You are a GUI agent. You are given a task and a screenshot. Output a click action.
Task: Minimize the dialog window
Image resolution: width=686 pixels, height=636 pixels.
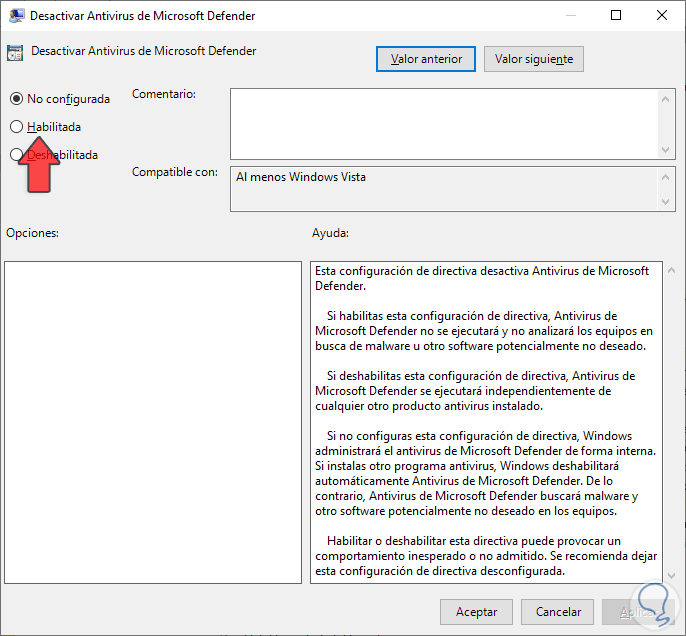click(x=570, y=16)
